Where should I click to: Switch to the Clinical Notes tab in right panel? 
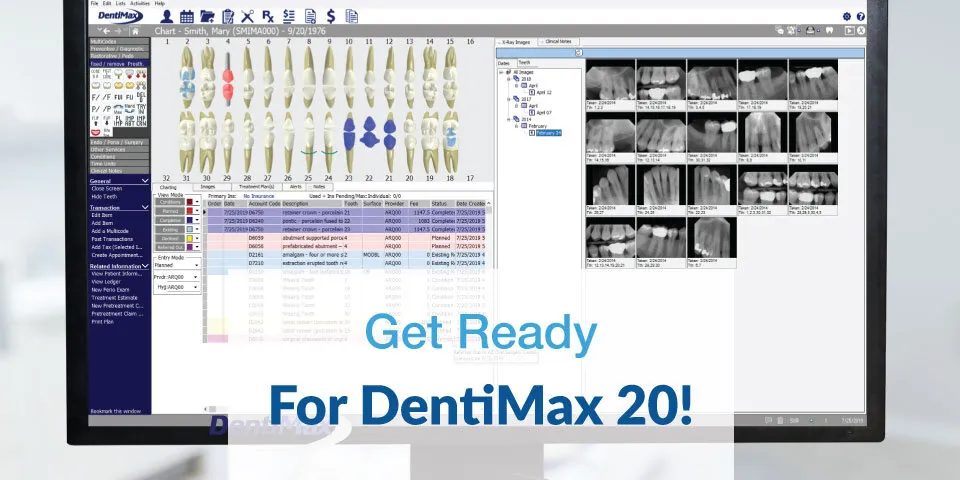click(558, 42)
